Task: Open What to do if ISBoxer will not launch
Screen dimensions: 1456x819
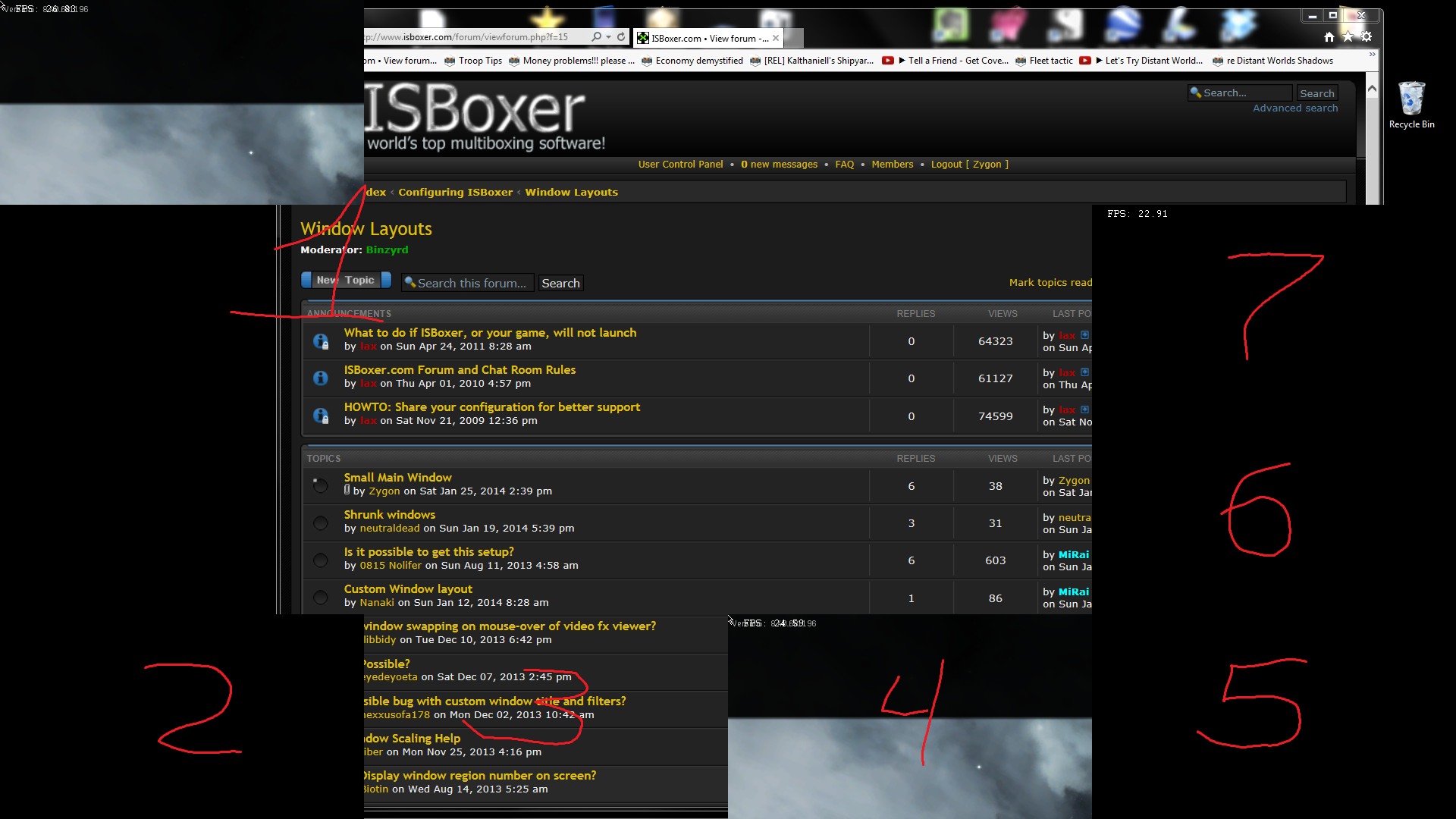Action: pos(490,333)
